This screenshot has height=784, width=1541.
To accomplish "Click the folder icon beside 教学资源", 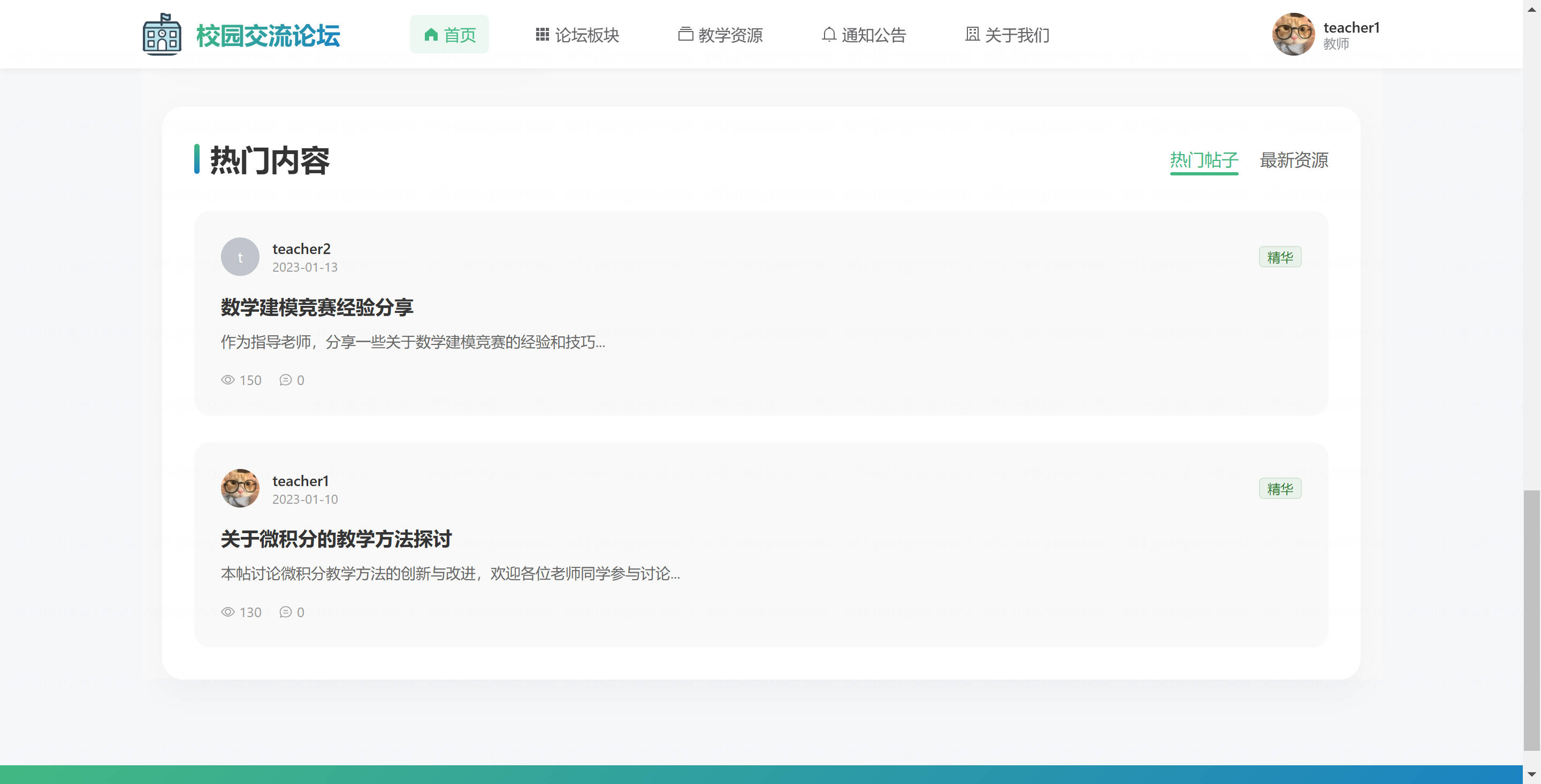I will 685,35.
